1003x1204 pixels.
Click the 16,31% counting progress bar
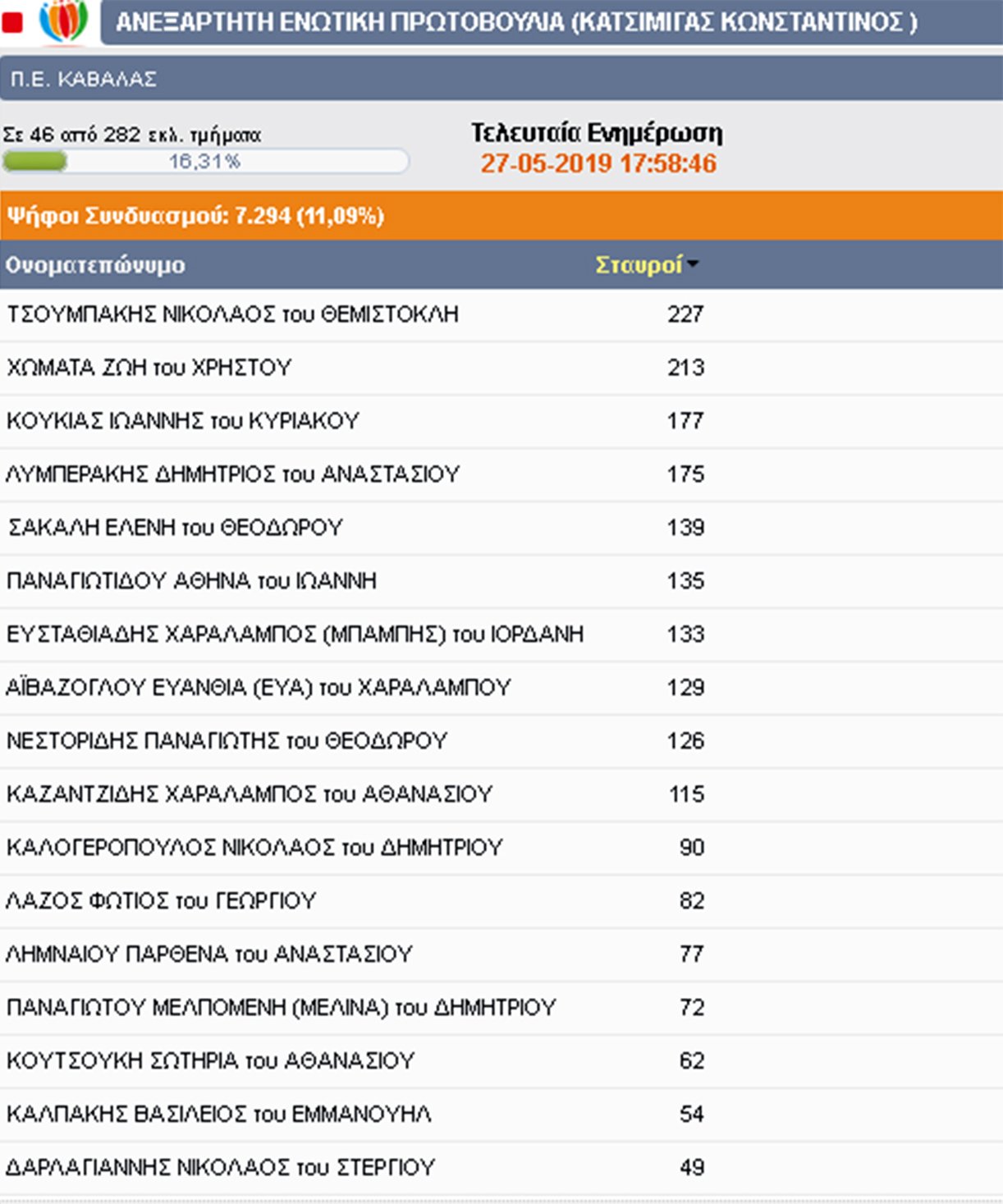(x=205, y=162)
